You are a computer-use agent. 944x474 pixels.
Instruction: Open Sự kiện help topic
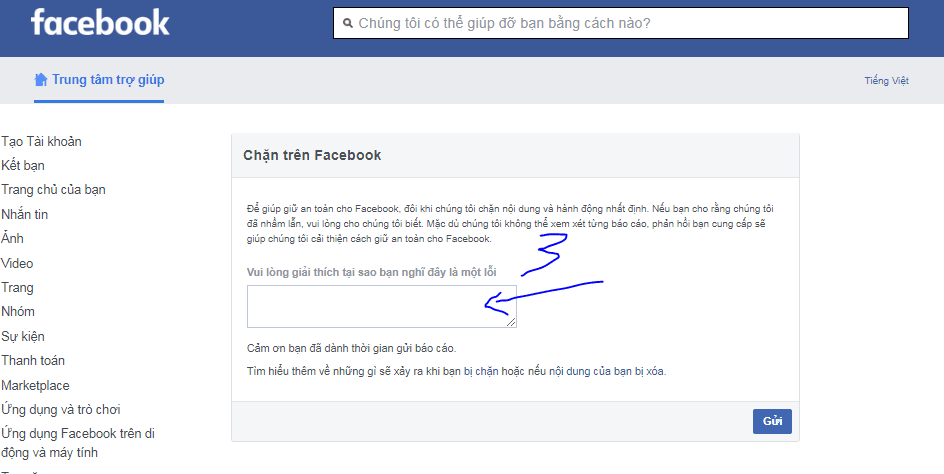(23, 336)
